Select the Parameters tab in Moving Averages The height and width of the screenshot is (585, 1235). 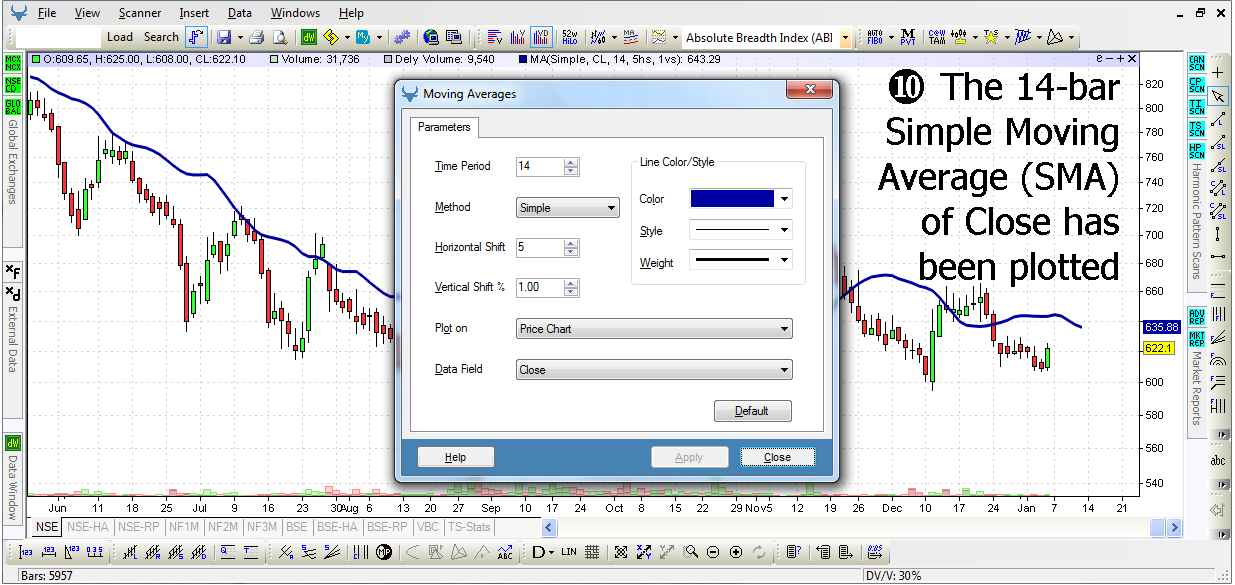click(444, 127)
